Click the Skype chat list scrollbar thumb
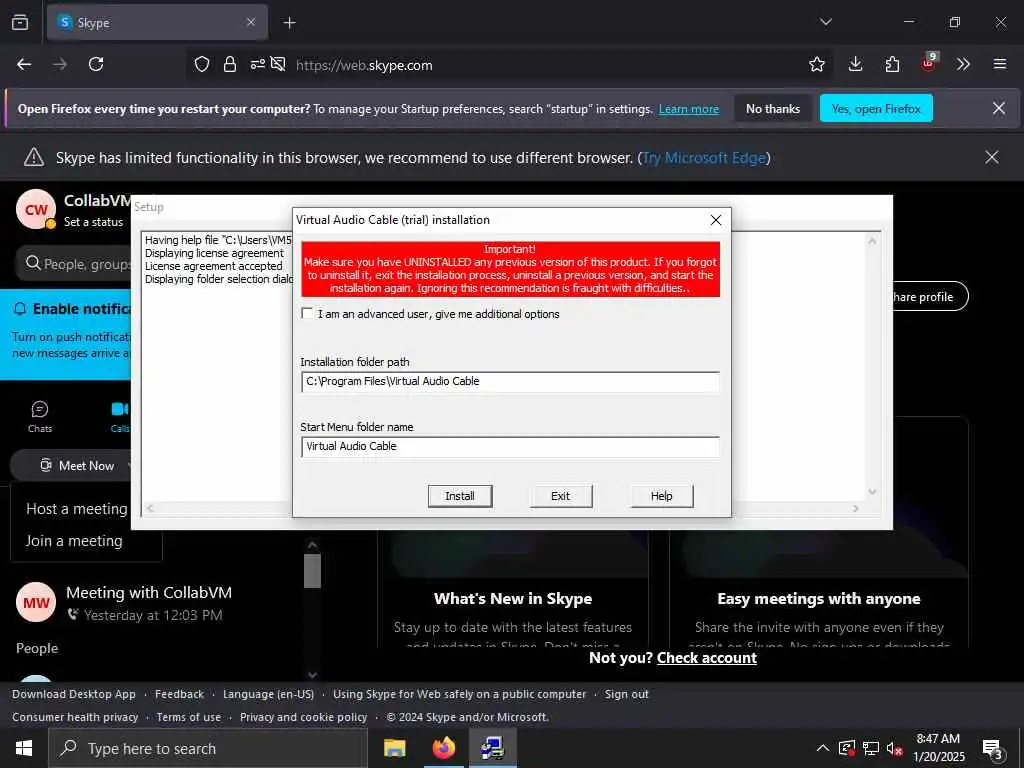Screen dimensions: 1024x768 tap(312, 571)
